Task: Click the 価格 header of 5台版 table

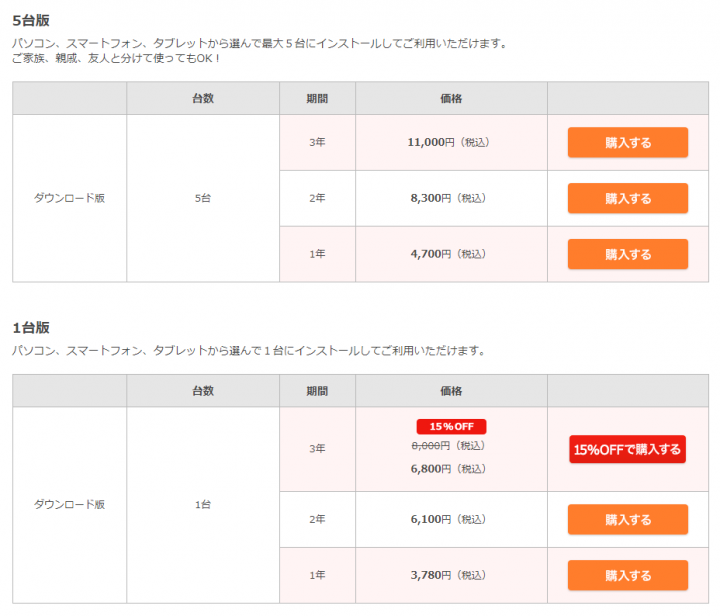Action: [x=451, y=98]
